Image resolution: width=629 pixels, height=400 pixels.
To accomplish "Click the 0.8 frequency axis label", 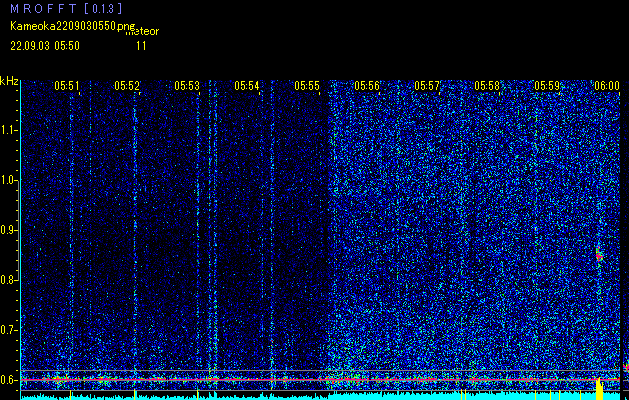I will pyautogui.click(x=8, y=280).
